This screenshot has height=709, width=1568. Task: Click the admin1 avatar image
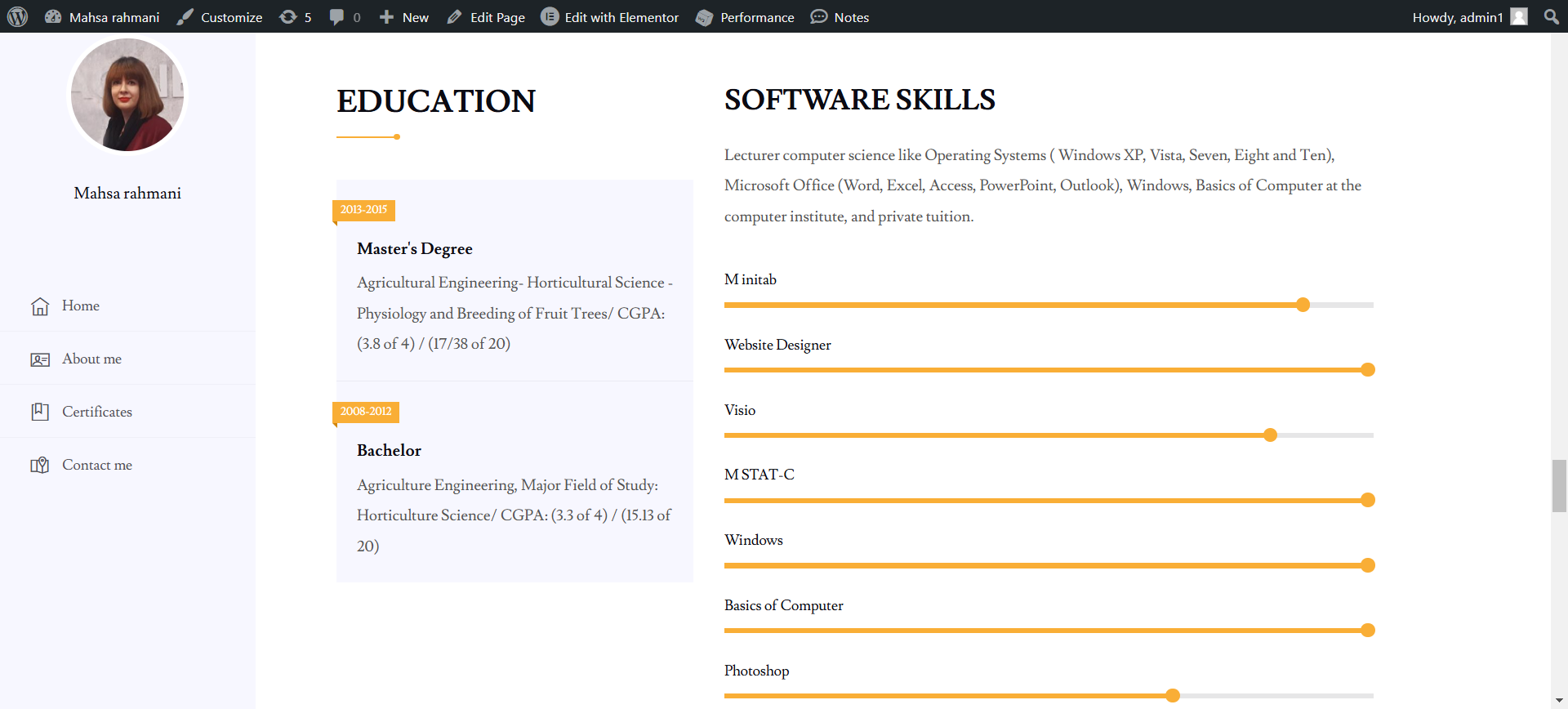(x=1519, y=16)
